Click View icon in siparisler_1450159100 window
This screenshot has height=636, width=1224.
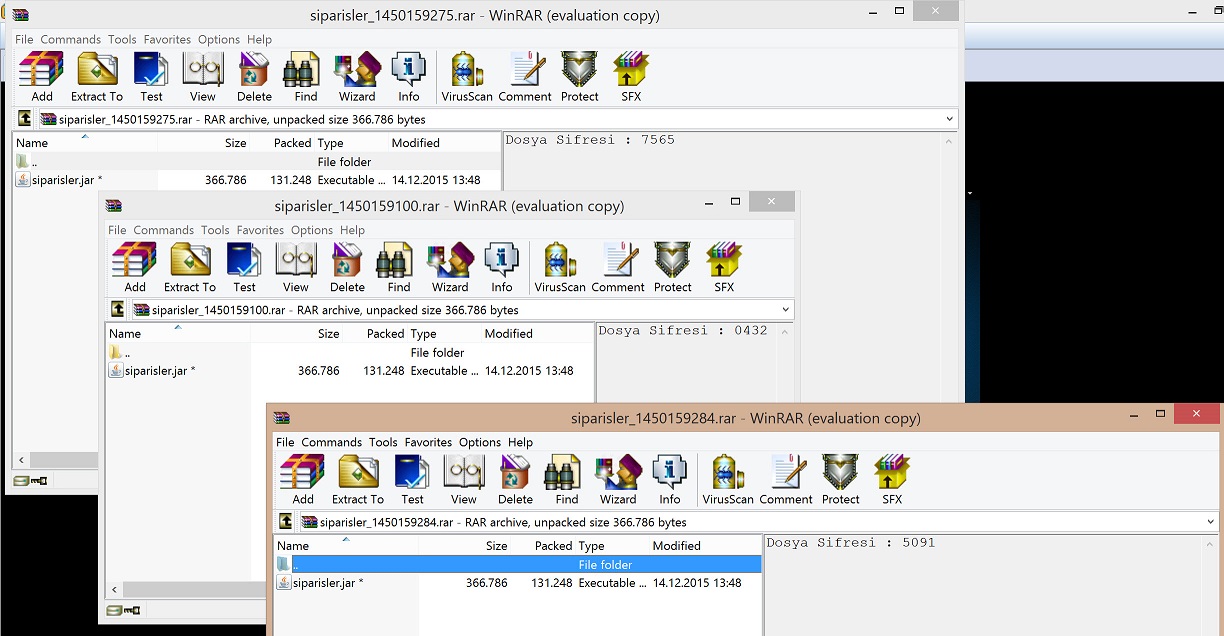click(296, 267)
